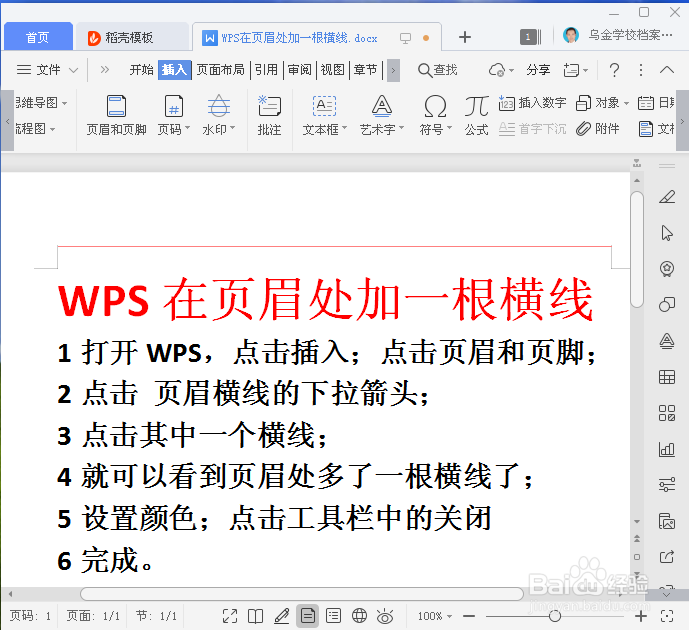689x630 pixels.
Task: Insert a comment with 批注 icon
Action: coord(269,116)
